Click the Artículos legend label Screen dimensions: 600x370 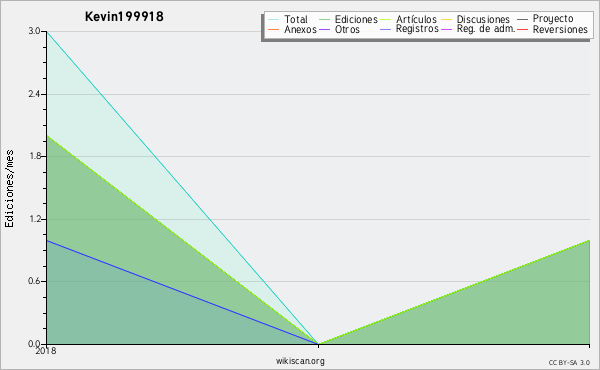[416, 19]
